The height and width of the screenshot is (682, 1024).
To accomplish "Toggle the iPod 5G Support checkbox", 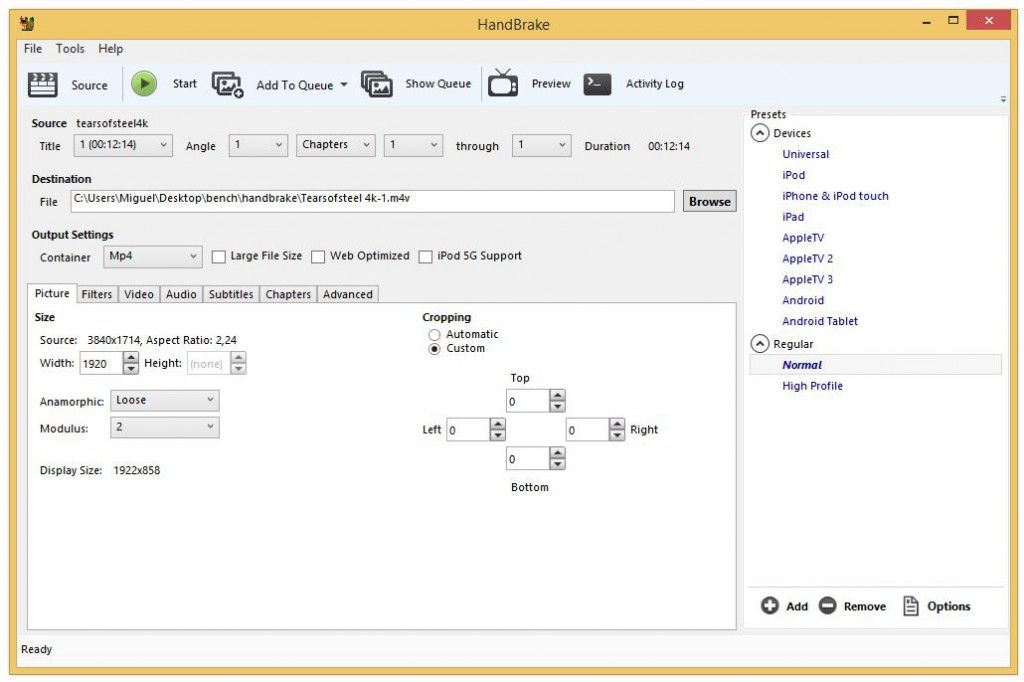I will click(x=425, y=257).
